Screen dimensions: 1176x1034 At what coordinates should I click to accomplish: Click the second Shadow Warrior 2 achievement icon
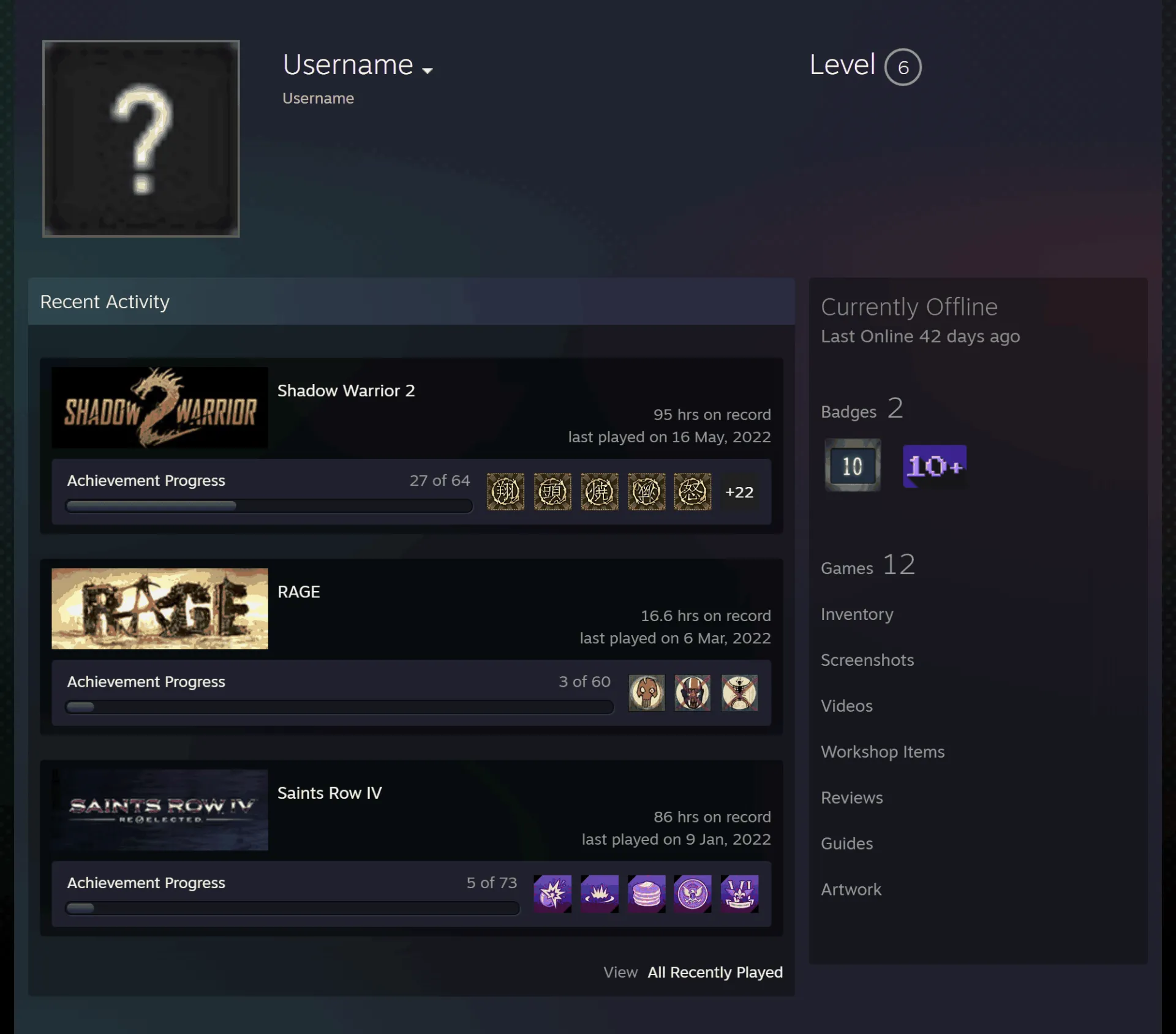coord(552,491)
